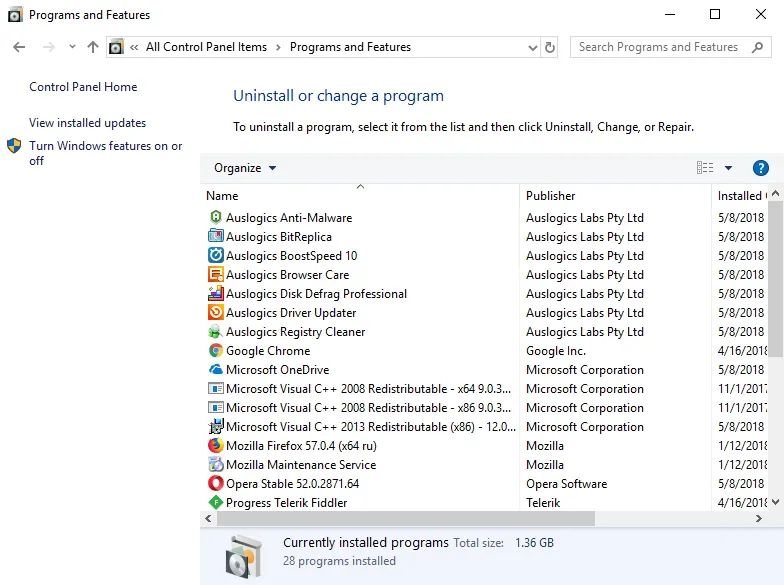The height and width of the screenshot is (585, 784).
Task: Open the recent locations dropdown arrow
Action: [72, 46]
